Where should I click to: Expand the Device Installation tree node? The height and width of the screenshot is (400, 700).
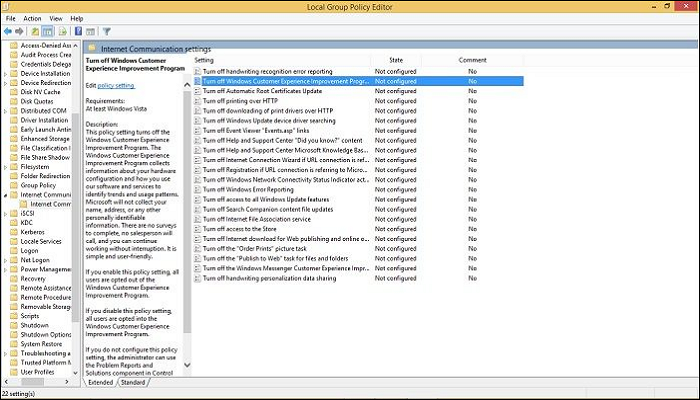[5, 74]
